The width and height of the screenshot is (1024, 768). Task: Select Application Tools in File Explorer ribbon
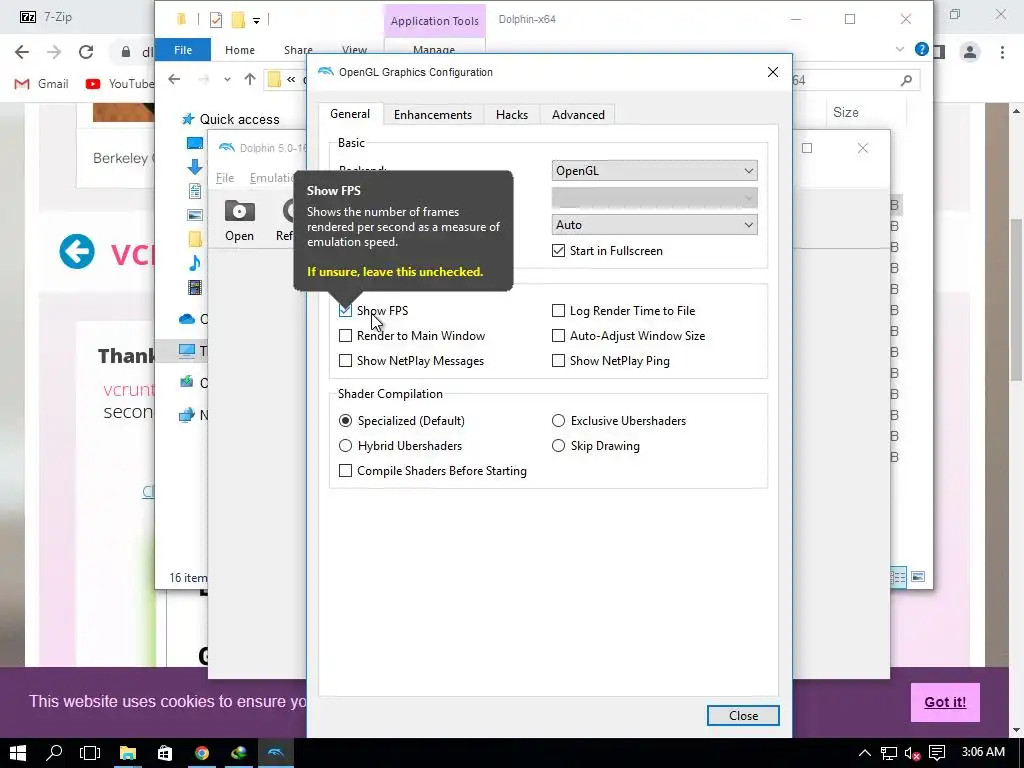click(434, 21)
